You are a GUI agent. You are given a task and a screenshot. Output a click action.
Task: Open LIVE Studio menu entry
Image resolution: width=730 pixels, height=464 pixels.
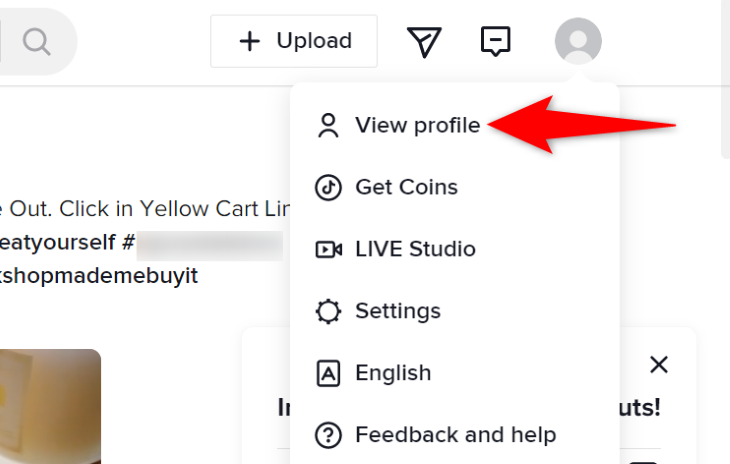coord(415,249)
